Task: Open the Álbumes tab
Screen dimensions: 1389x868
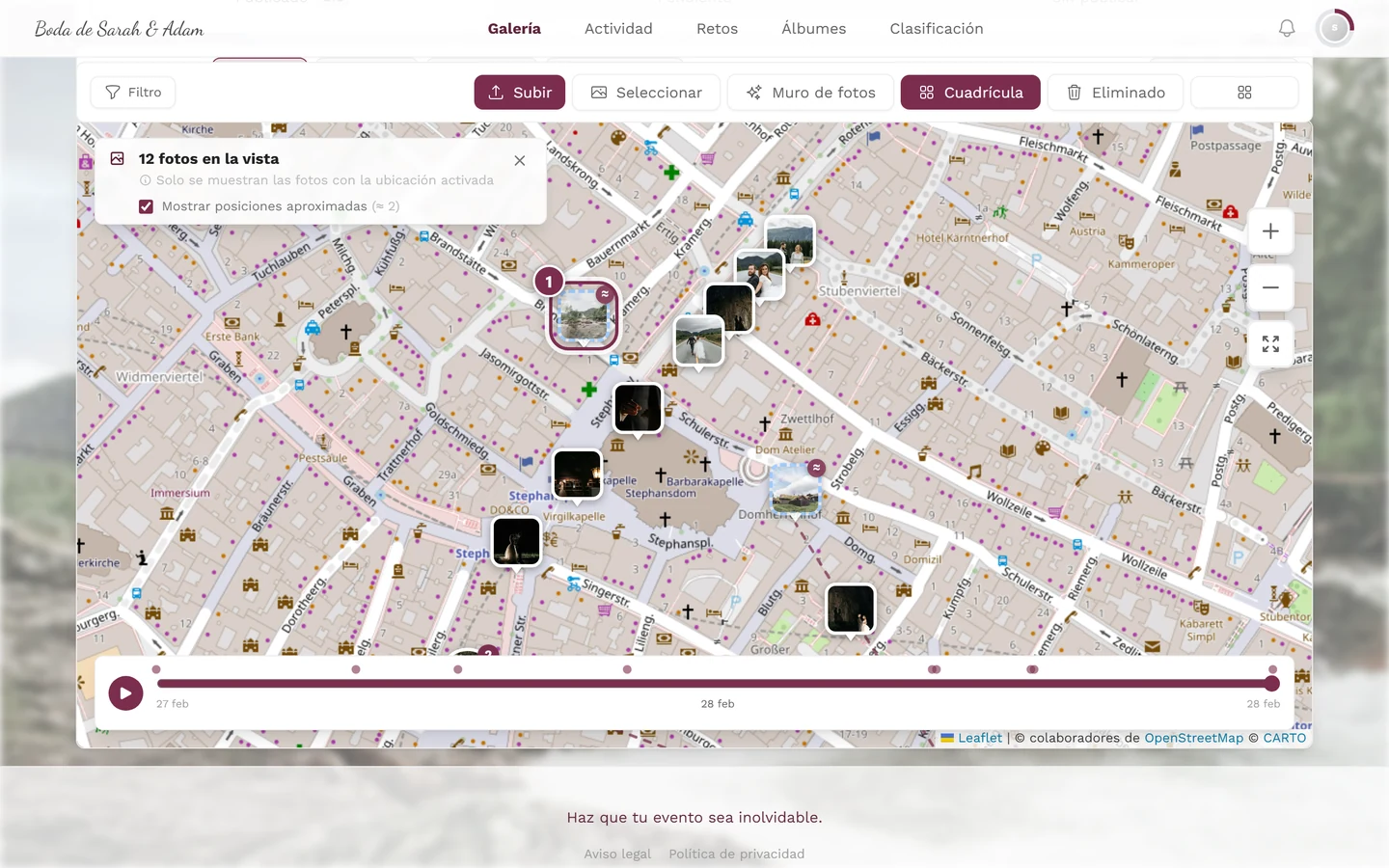Action: click(813, 29)
